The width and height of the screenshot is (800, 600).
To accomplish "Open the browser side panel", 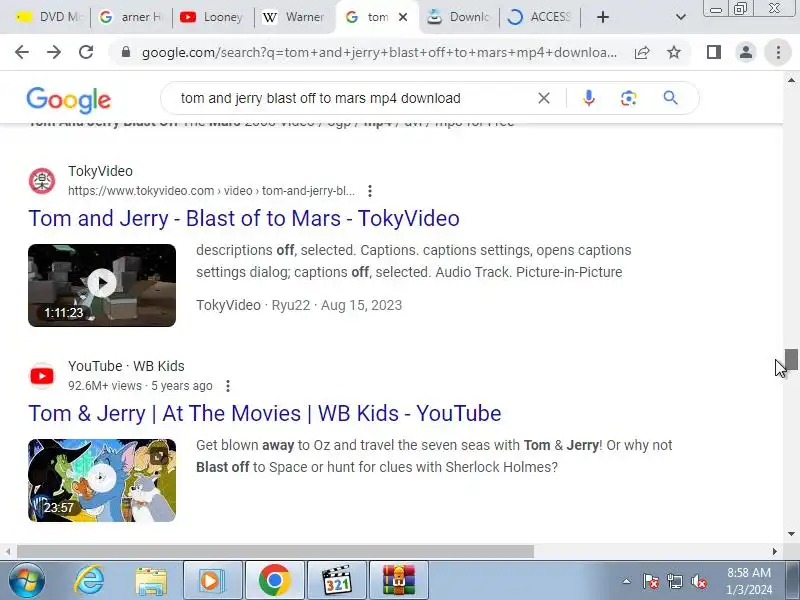I will pos(714,52).
